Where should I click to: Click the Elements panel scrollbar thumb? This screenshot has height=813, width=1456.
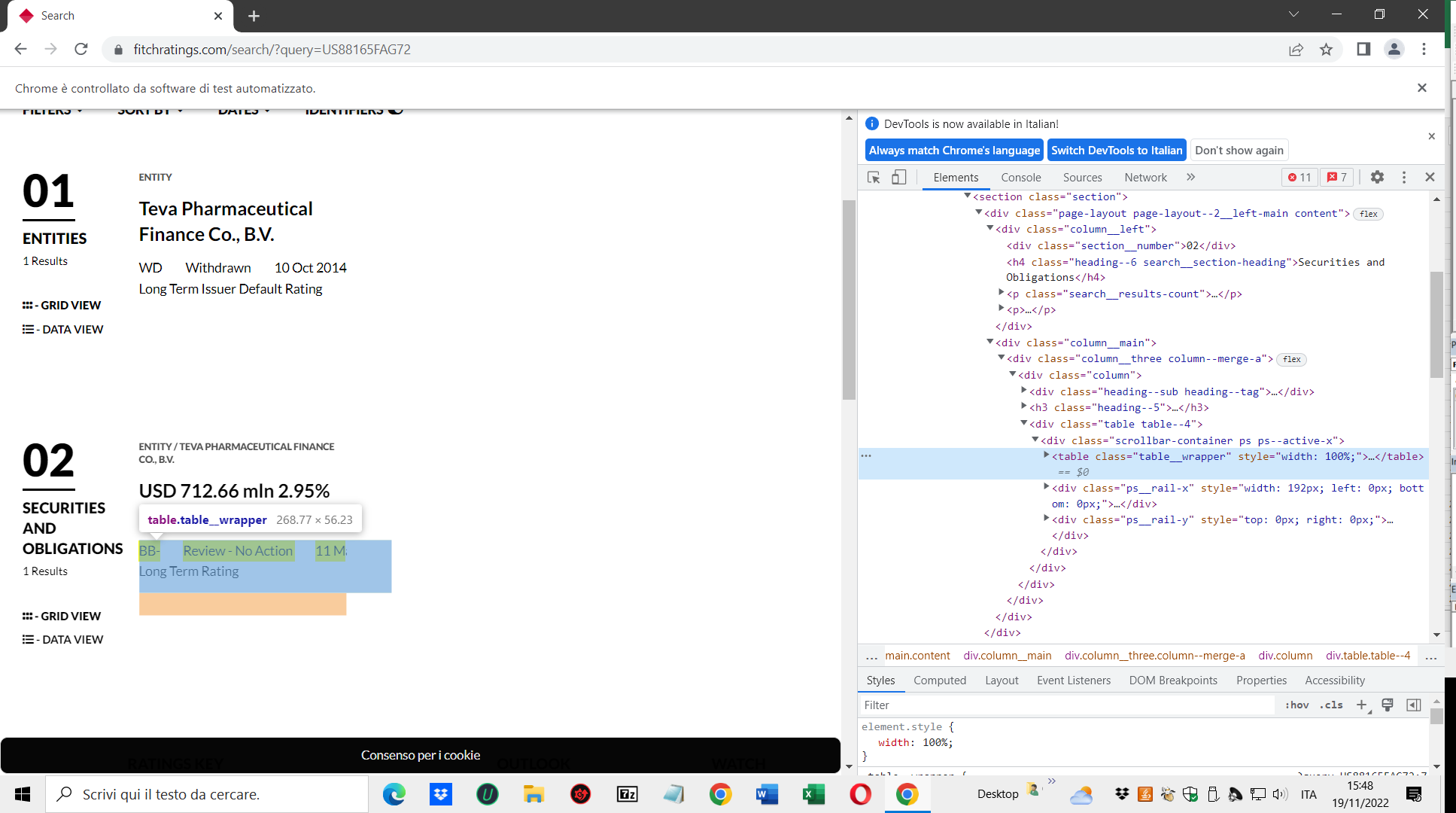pyautogui.click(x=1436, y=324)
